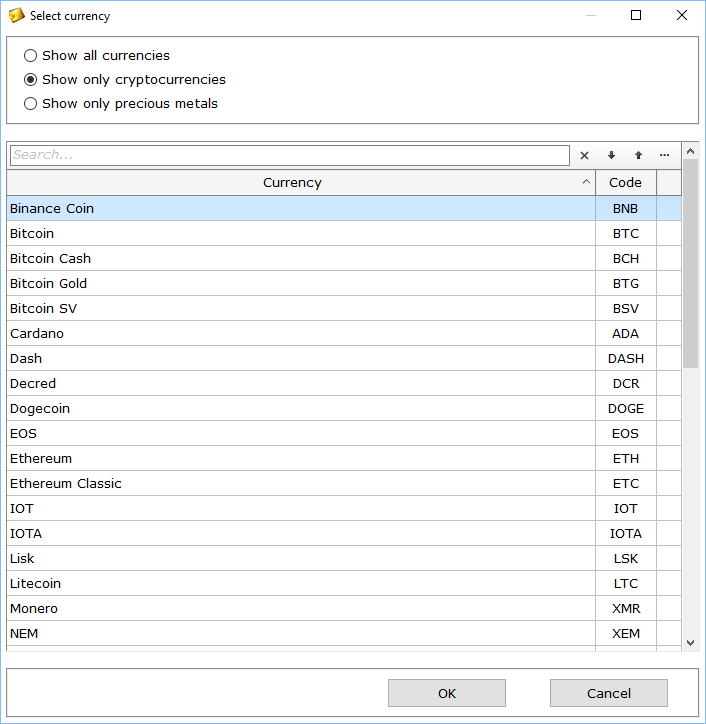Select the Bitcoin Cash row
The image size is (706, 724).
344,258
